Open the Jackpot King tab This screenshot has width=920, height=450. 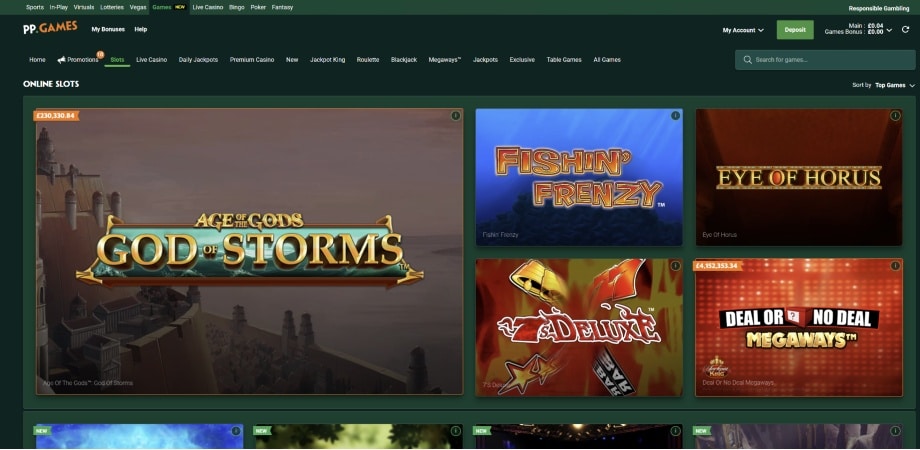coord(327,60)
